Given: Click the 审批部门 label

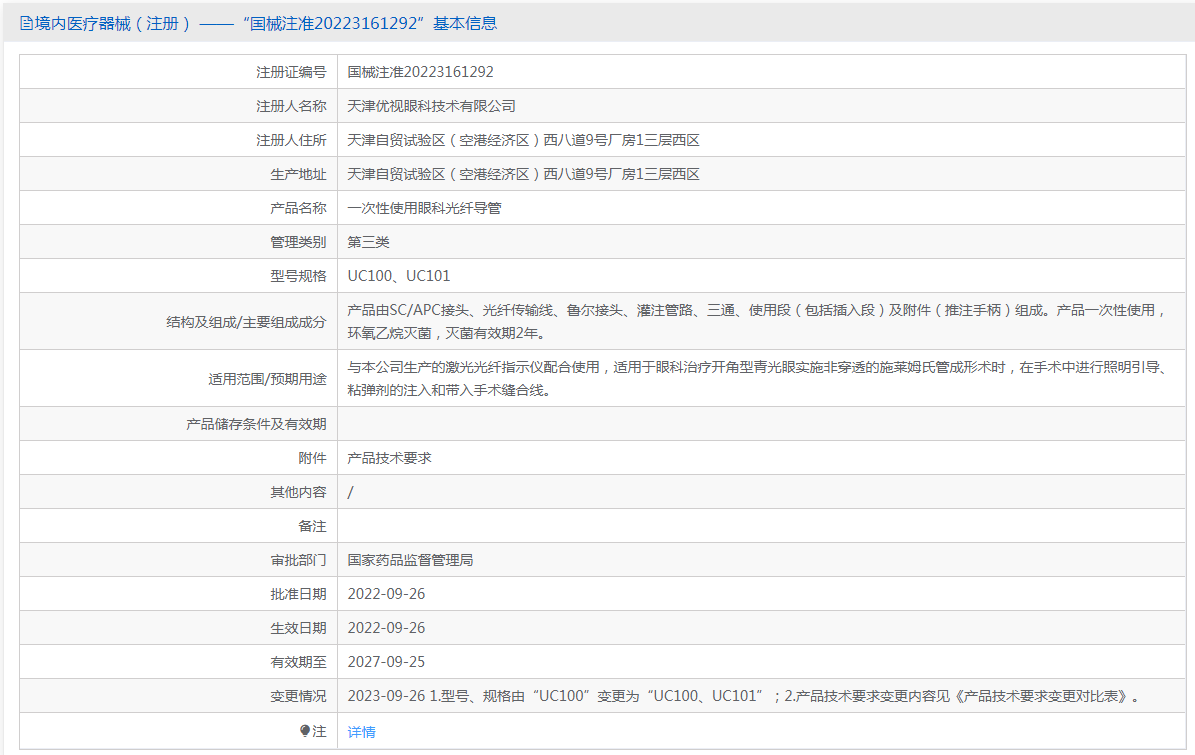Looking at the screenshot, I should point(298,560).
